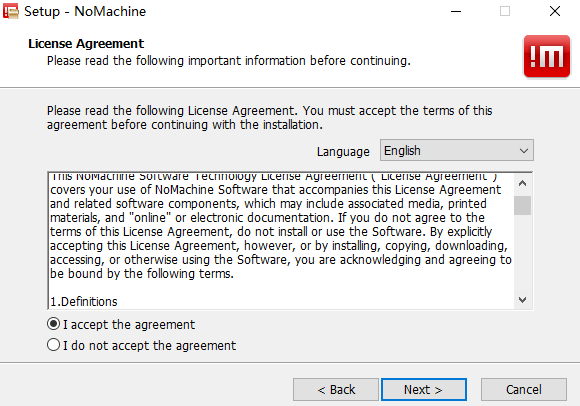Close the NoMachine setup window
Image resolution: width=580 pixels, height=406 pixels.
[554, 11]
